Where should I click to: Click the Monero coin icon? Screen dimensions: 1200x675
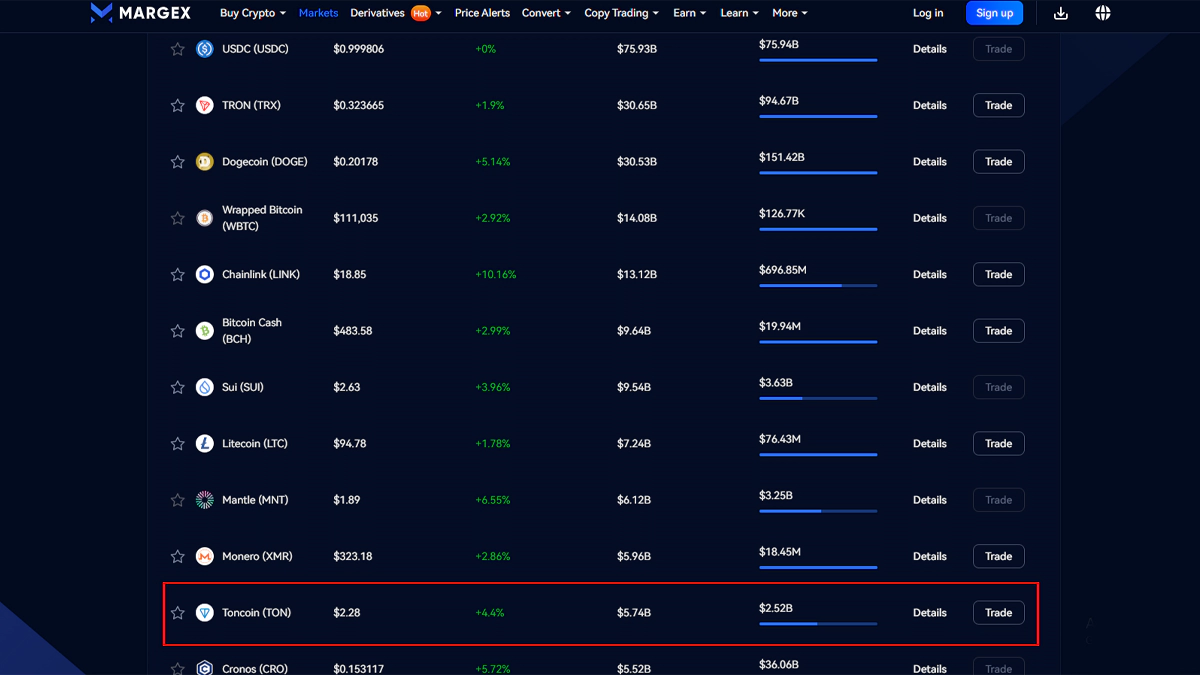(x=205, y=557)
